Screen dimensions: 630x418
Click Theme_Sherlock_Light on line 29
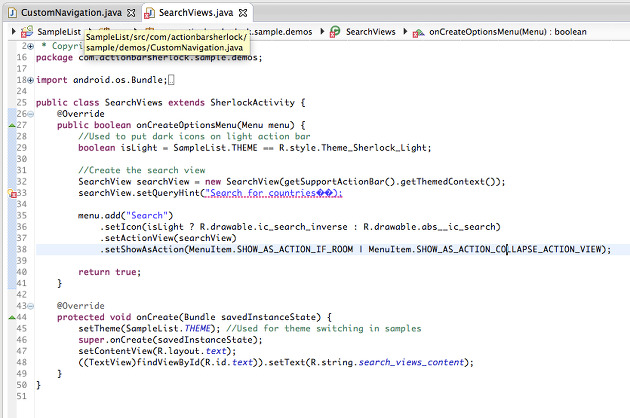coord(374,148)
